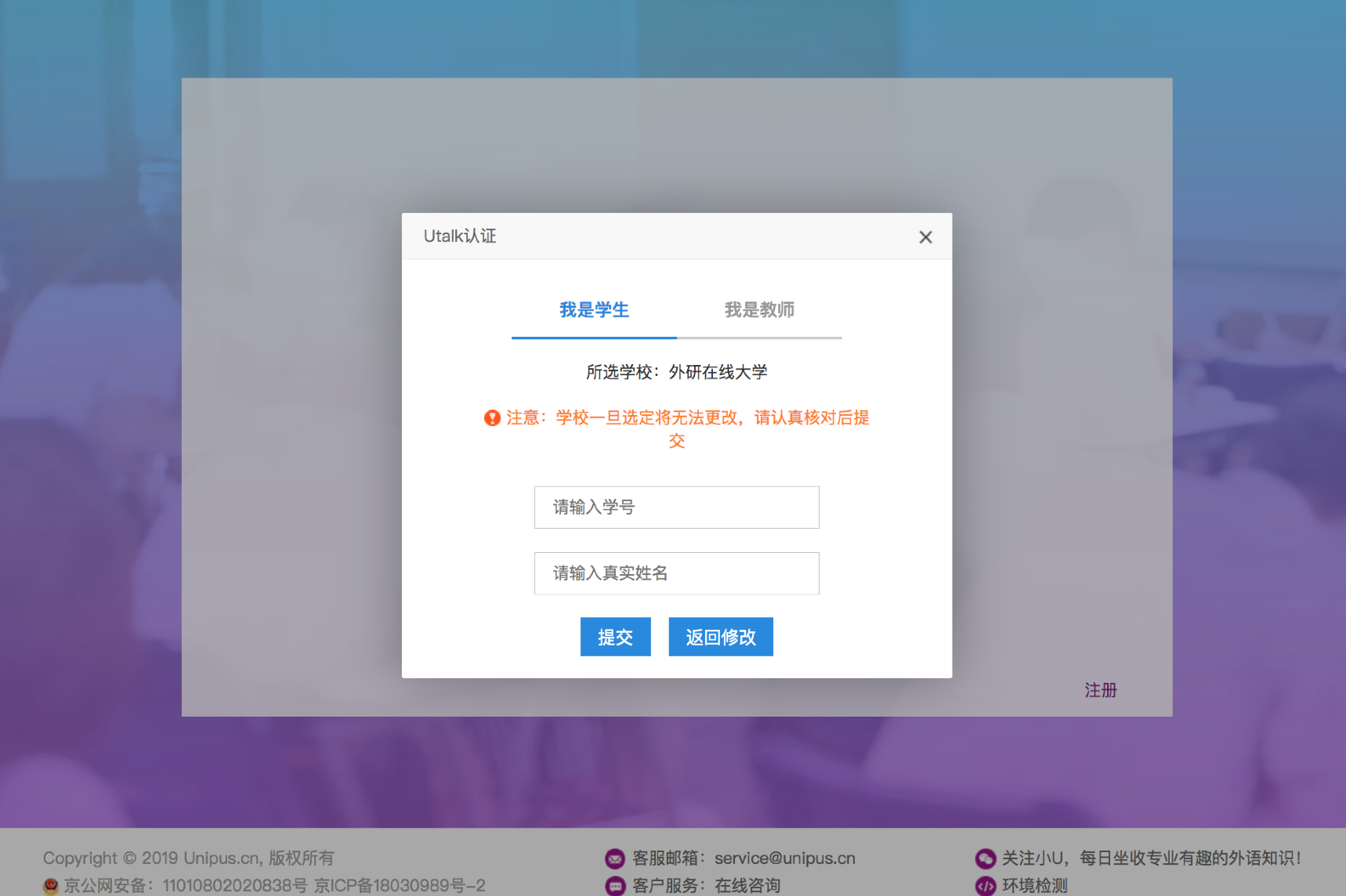
Task: Click the 关注小U promotional text
Action: 1152,858
